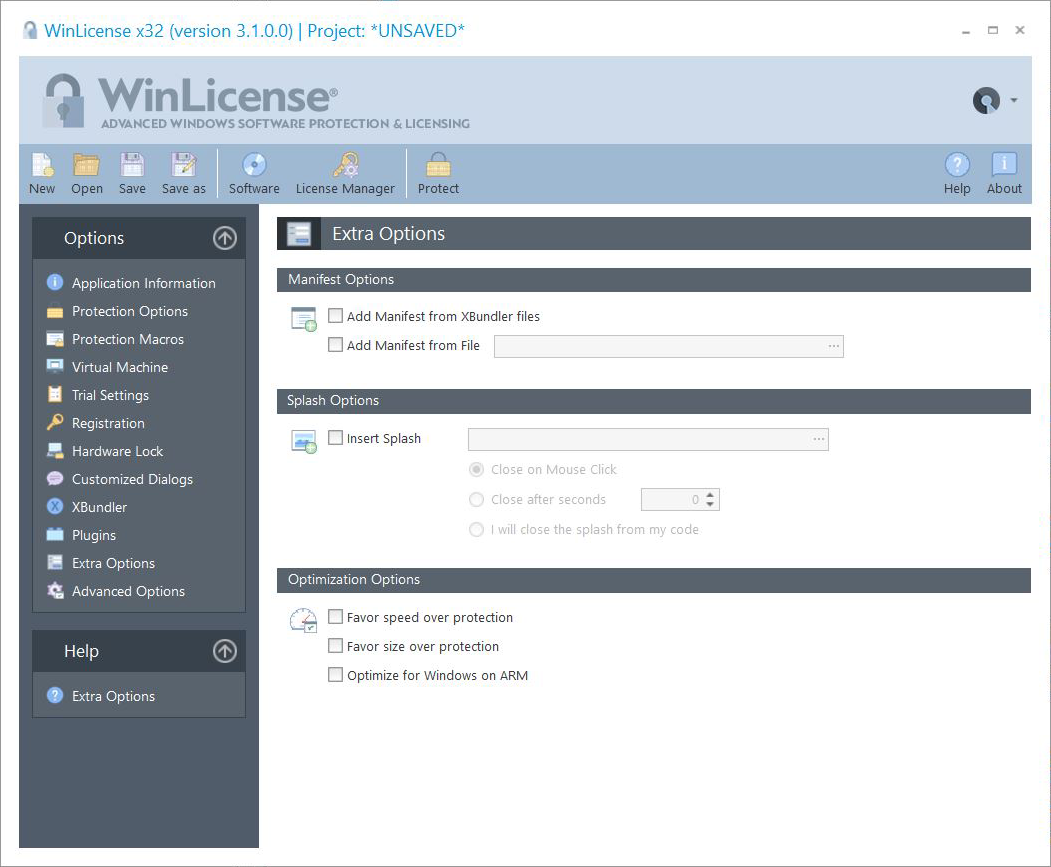Screen dimensions: 1051x867
Task: Click the Protection Macros sidebar icon
Action: click(55, 339)
